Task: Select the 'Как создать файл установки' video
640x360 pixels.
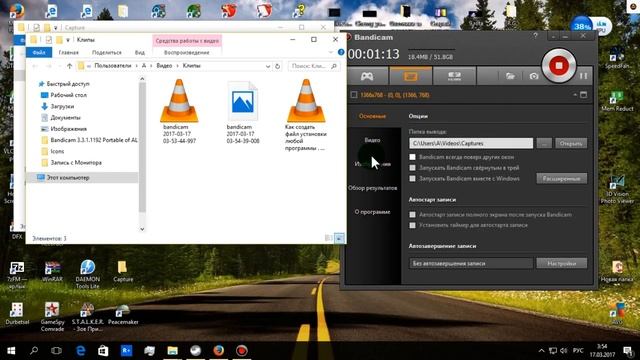Action: pos(306,115)
